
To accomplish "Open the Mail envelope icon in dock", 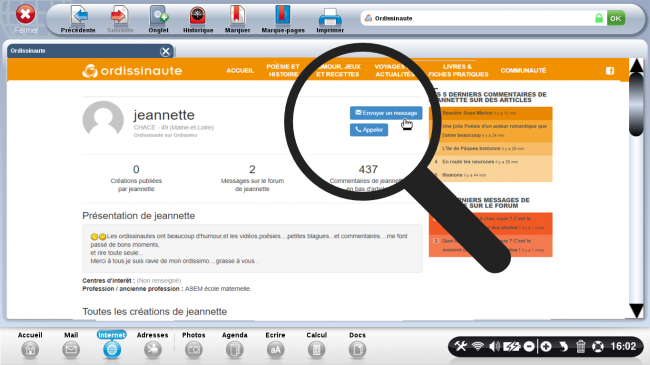I will tap(71, 350).
